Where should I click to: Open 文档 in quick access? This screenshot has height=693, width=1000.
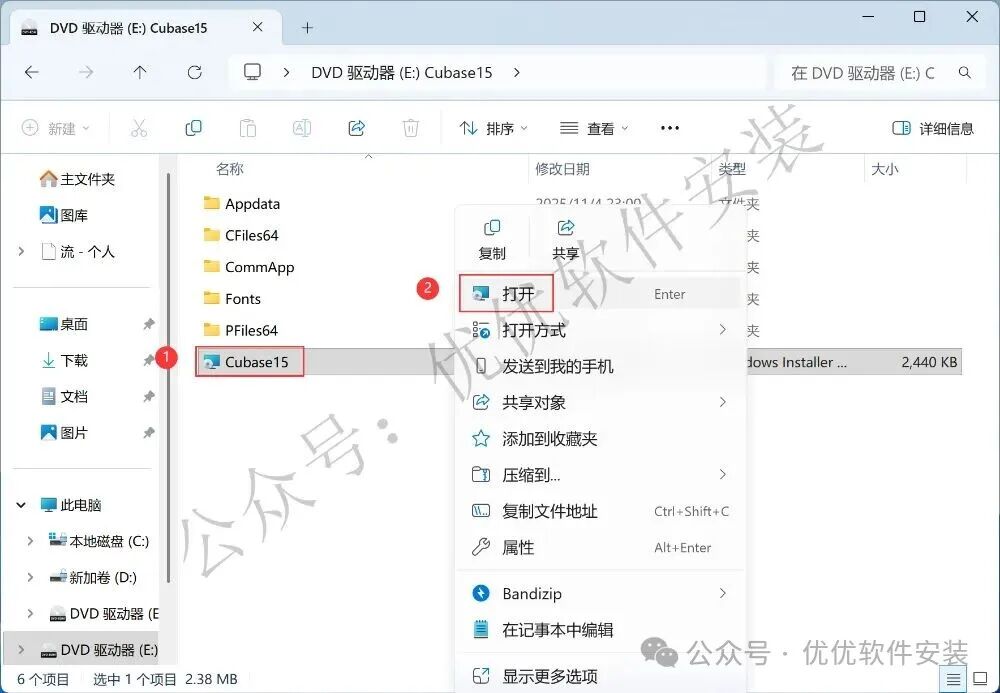64,397
